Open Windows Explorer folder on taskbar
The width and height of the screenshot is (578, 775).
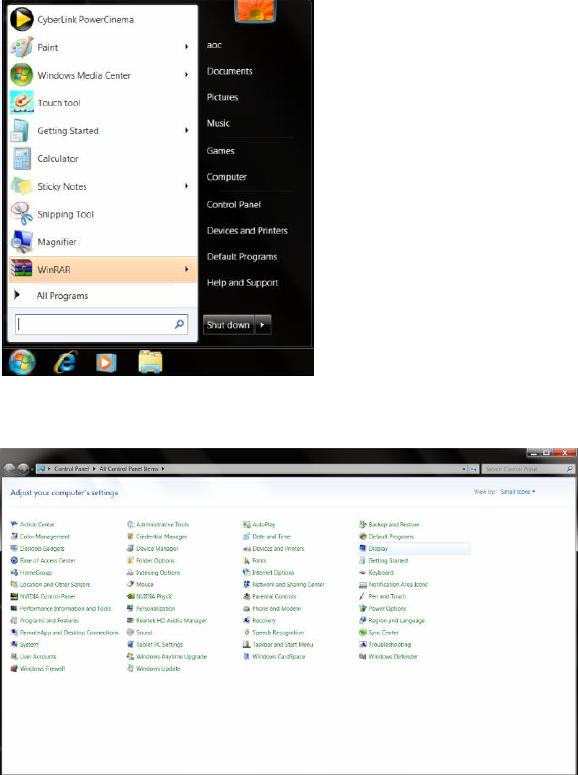[x=150, y=362]
